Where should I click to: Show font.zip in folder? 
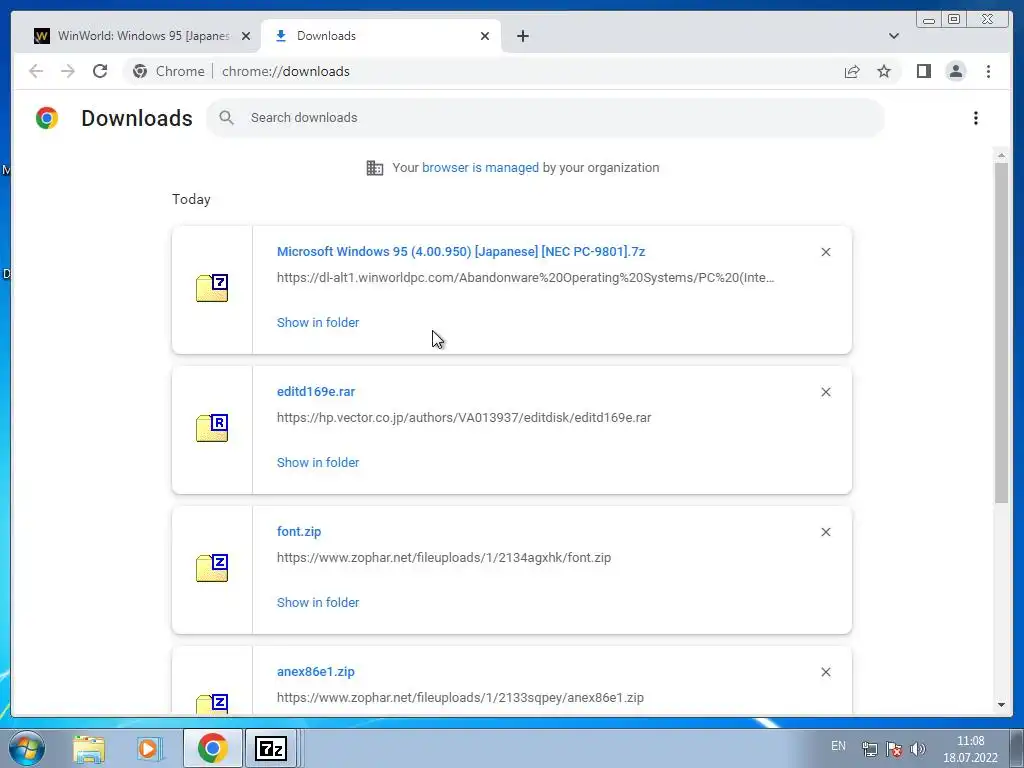[x=318, y=602]
